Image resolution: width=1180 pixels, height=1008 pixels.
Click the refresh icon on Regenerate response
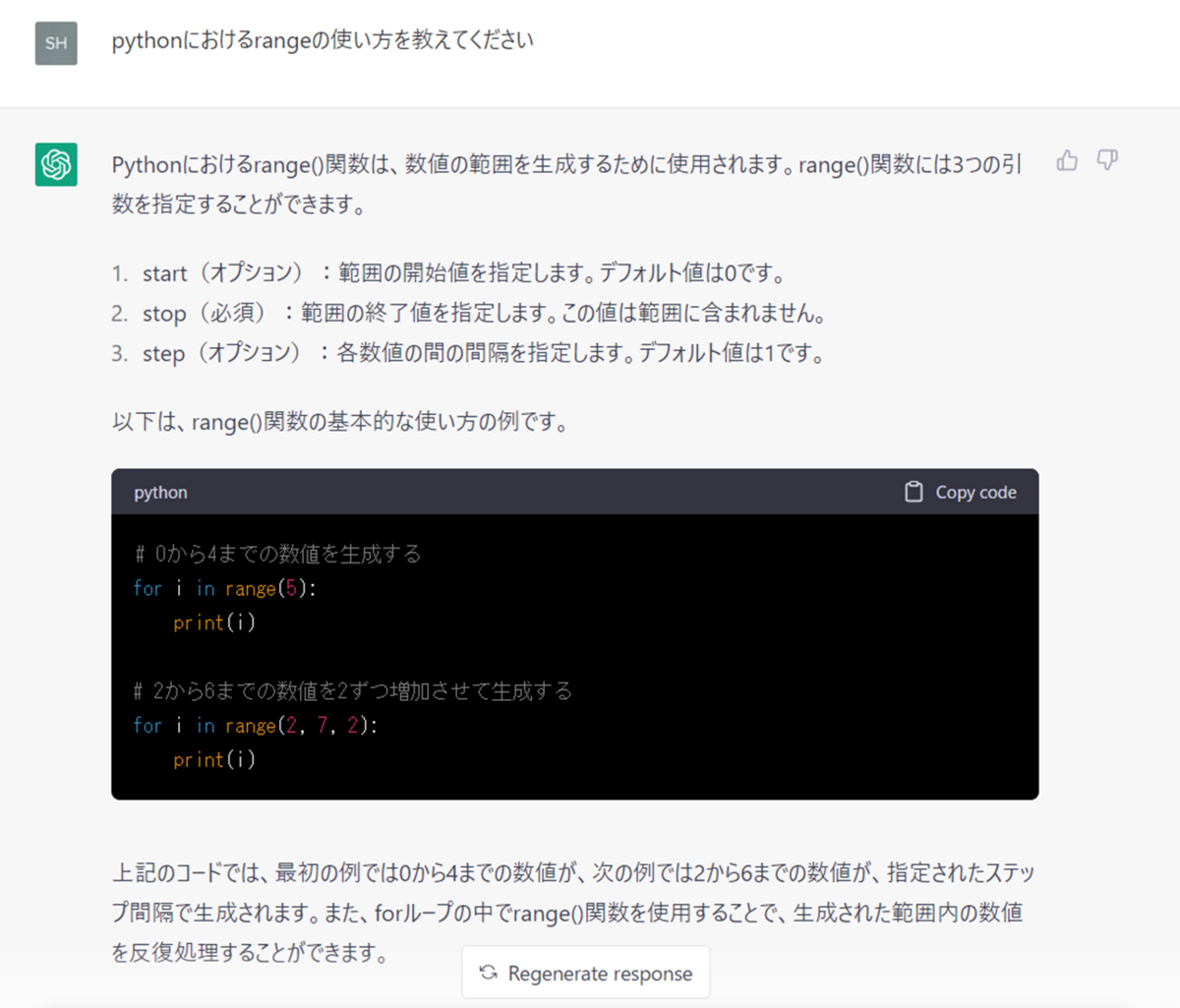[x=489, y=972]
